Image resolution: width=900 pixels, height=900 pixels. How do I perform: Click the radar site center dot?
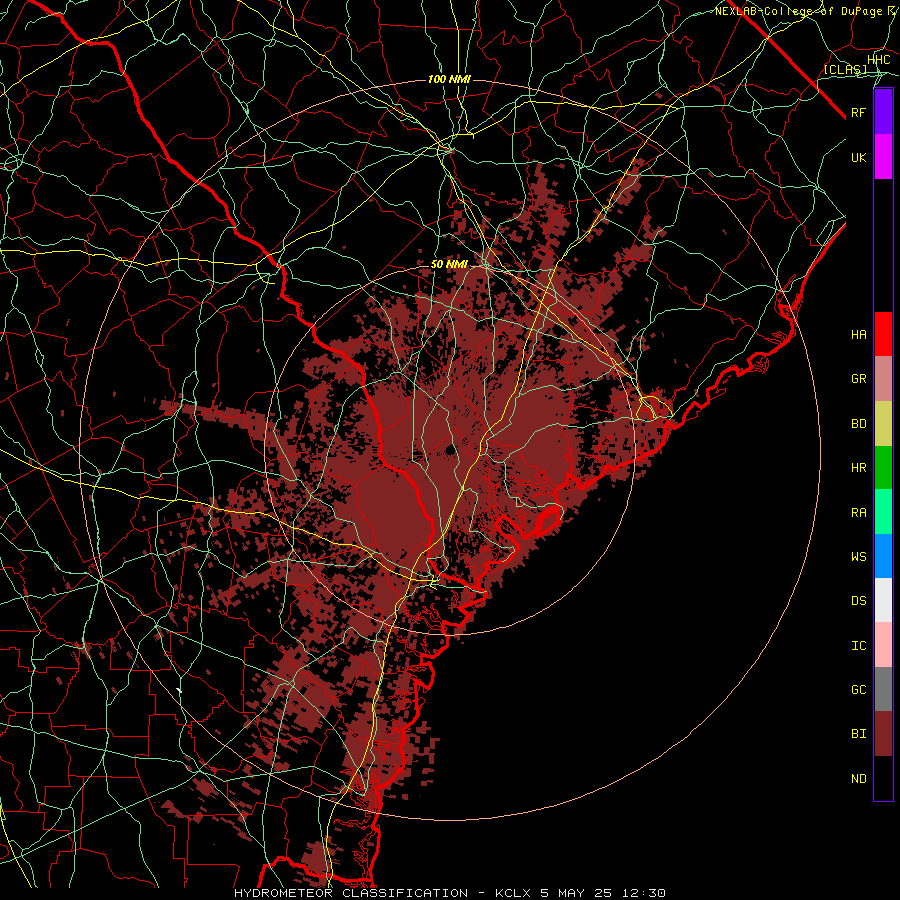click(451, 450)
